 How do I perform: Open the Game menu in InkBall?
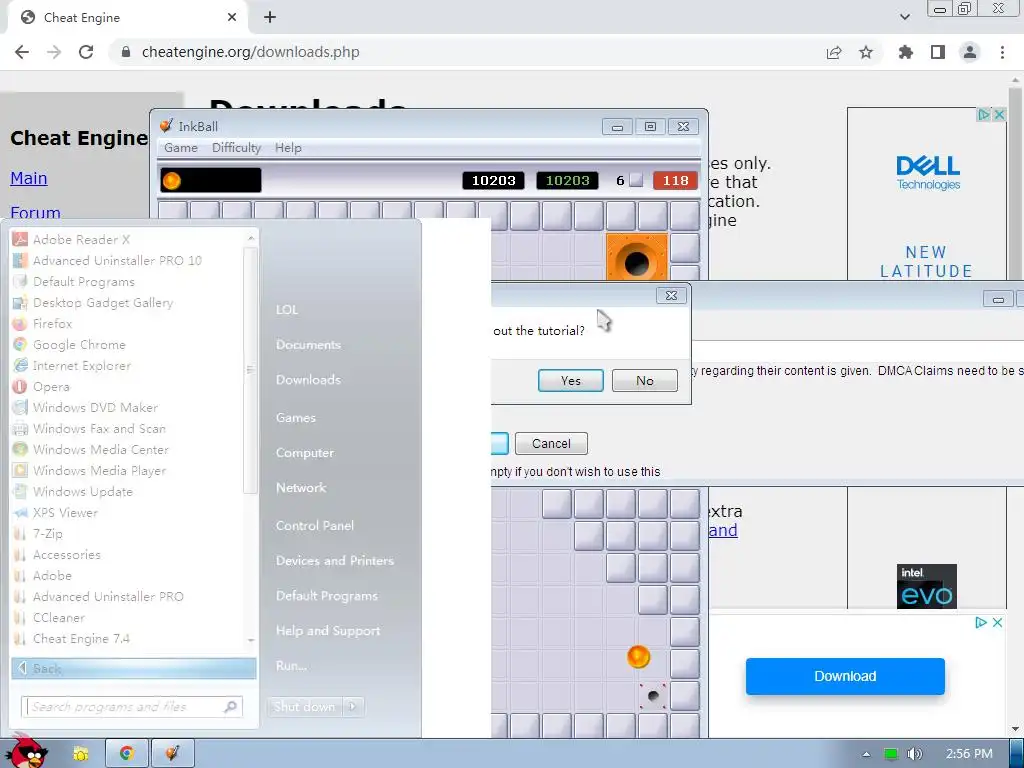[181, 148]
